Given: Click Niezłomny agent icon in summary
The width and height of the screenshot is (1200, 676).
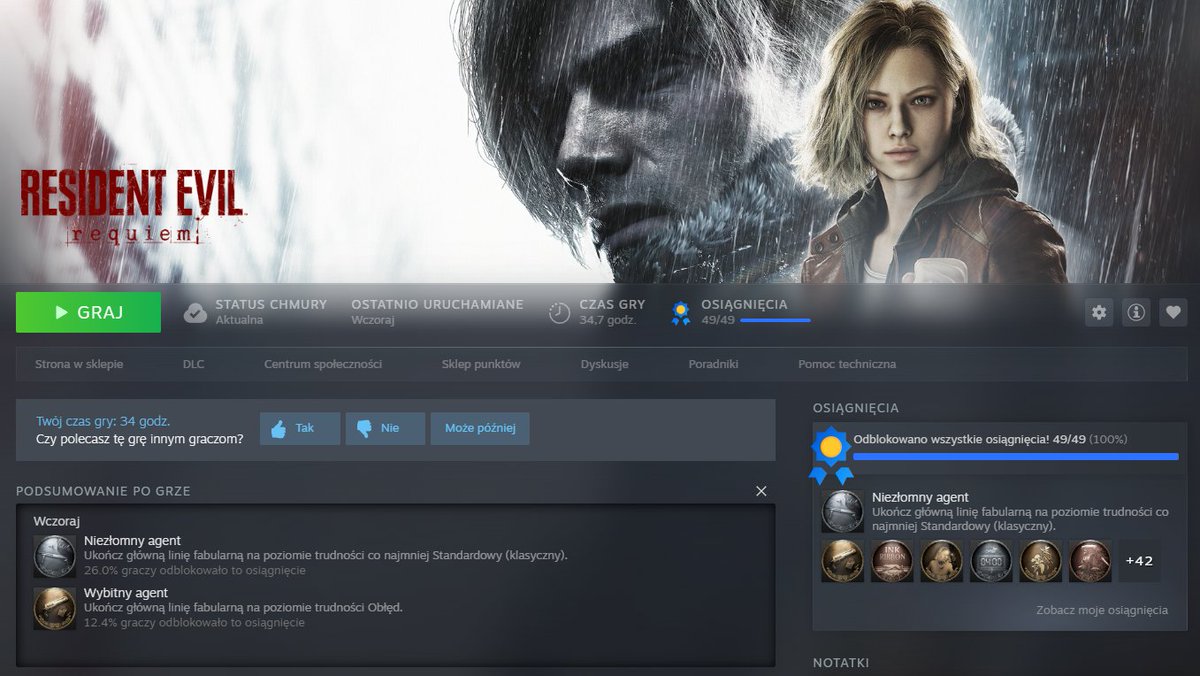Looking at the screenshot, I should click(x=54, y=556).
